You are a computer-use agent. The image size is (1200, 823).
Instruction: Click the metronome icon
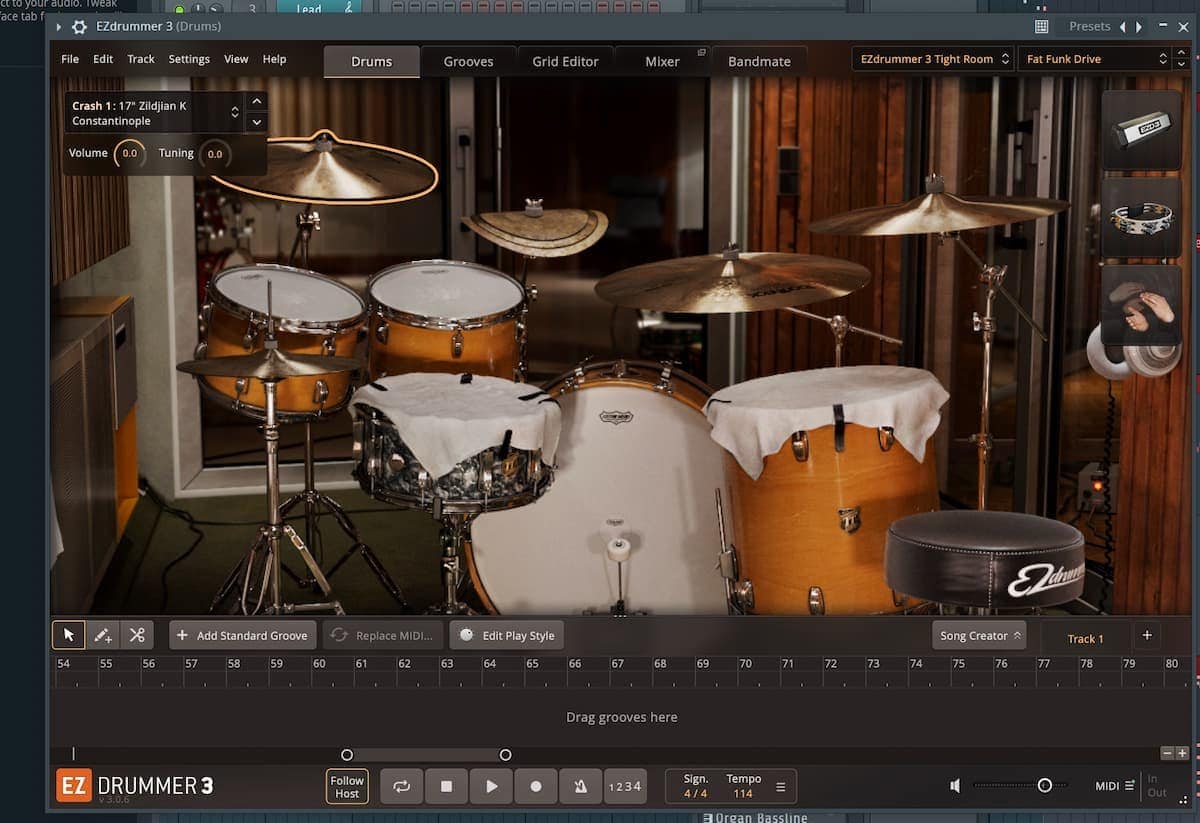click(x=580, y=786)
